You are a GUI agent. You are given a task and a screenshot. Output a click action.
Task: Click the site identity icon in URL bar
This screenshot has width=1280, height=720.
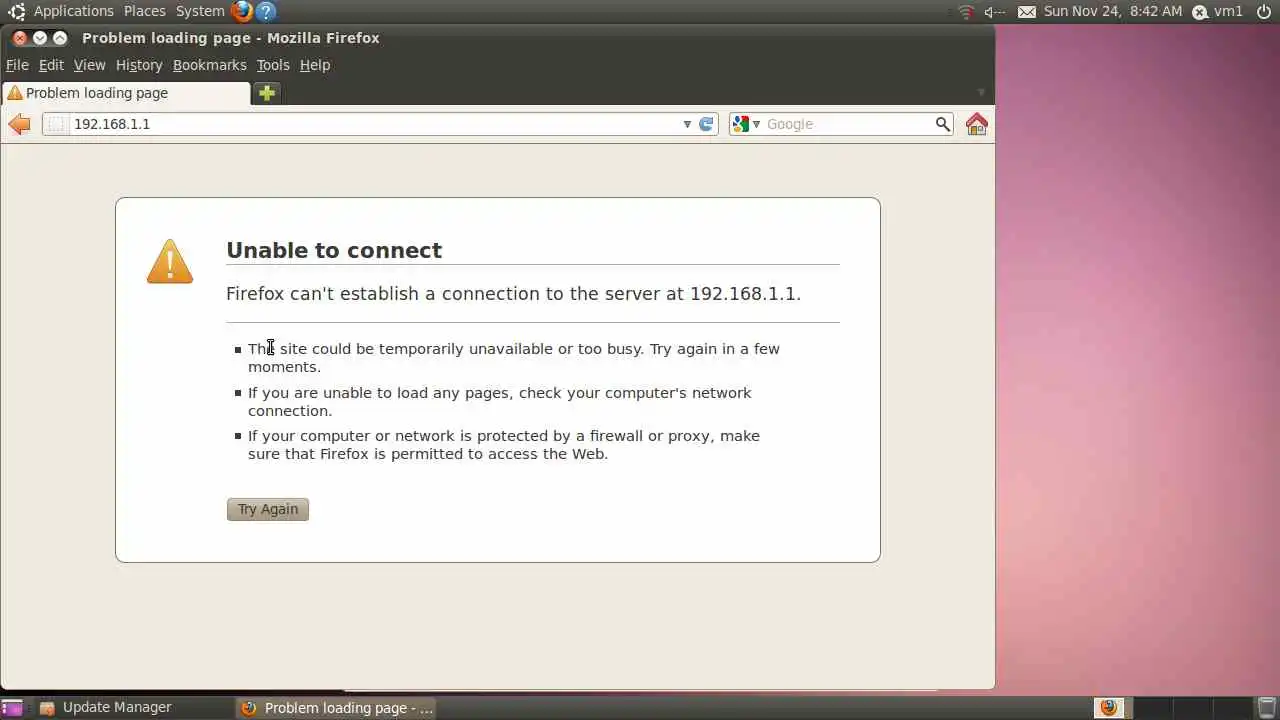(x=56, y=124)
